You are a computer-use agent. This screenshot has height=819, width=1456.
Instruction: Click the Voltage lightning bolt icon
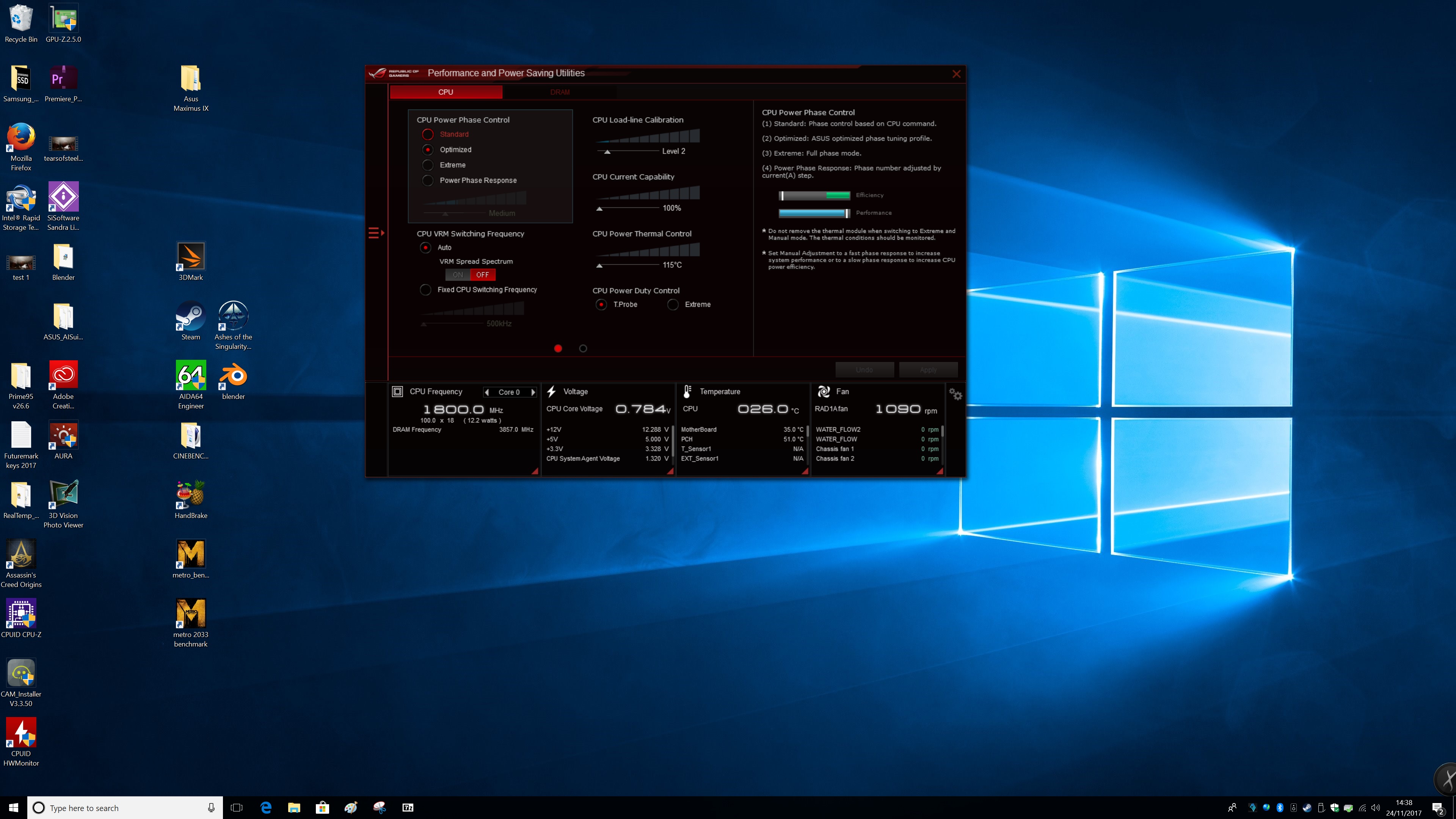click(x=552, y=391)
